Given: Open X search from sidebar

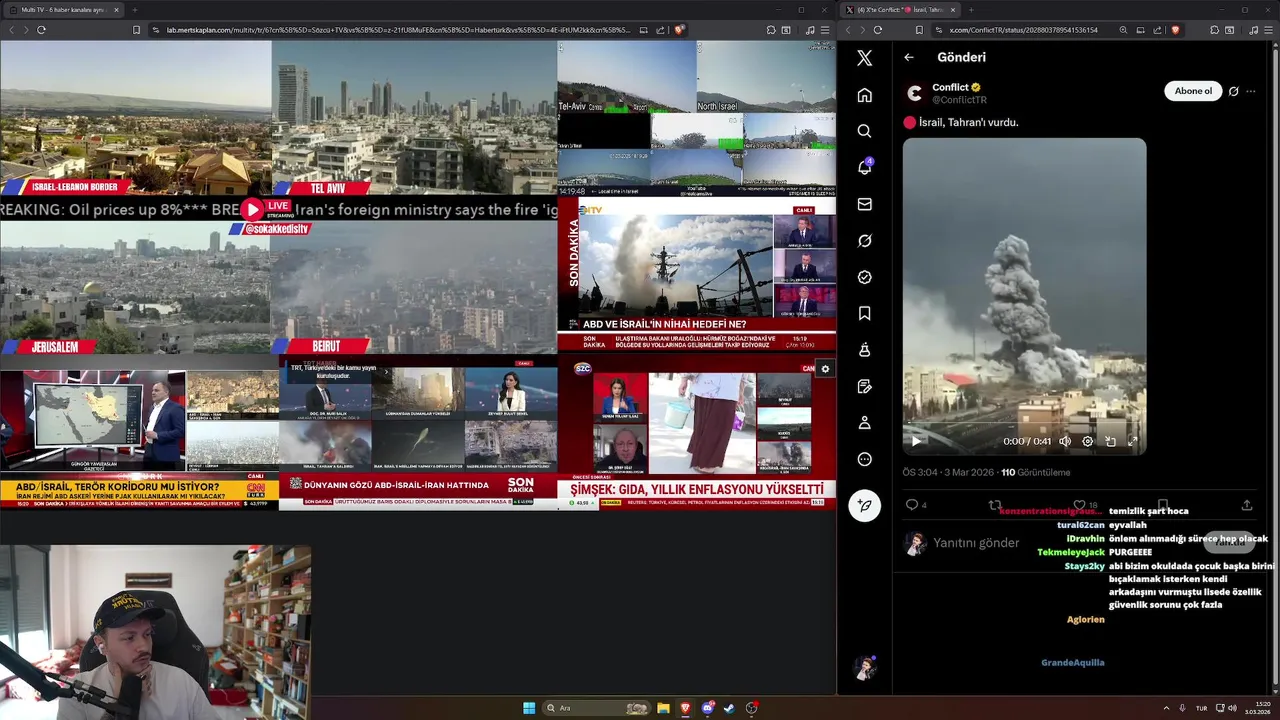Looking at the screenshot, I should pyautogui.click(x=865, y=131).
